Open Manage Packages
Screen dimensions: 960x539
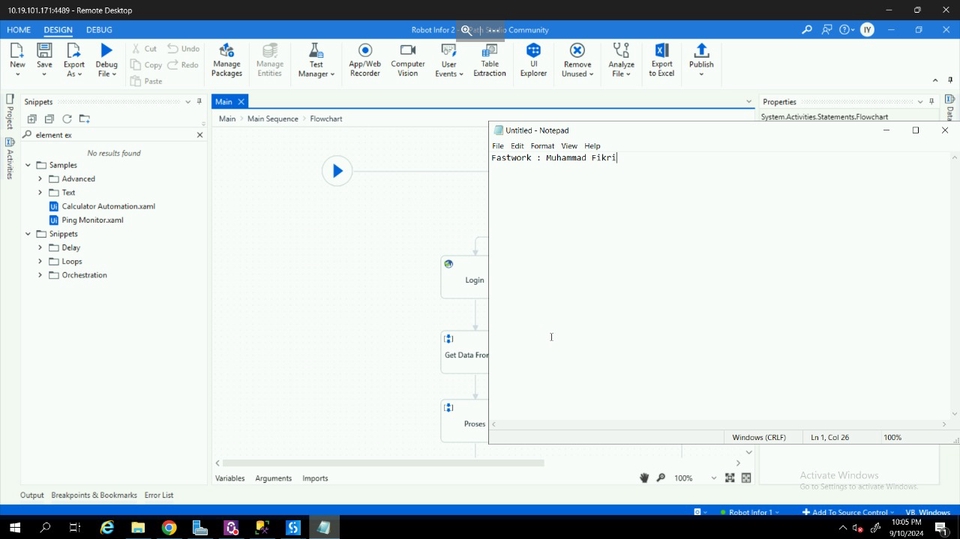227,59
